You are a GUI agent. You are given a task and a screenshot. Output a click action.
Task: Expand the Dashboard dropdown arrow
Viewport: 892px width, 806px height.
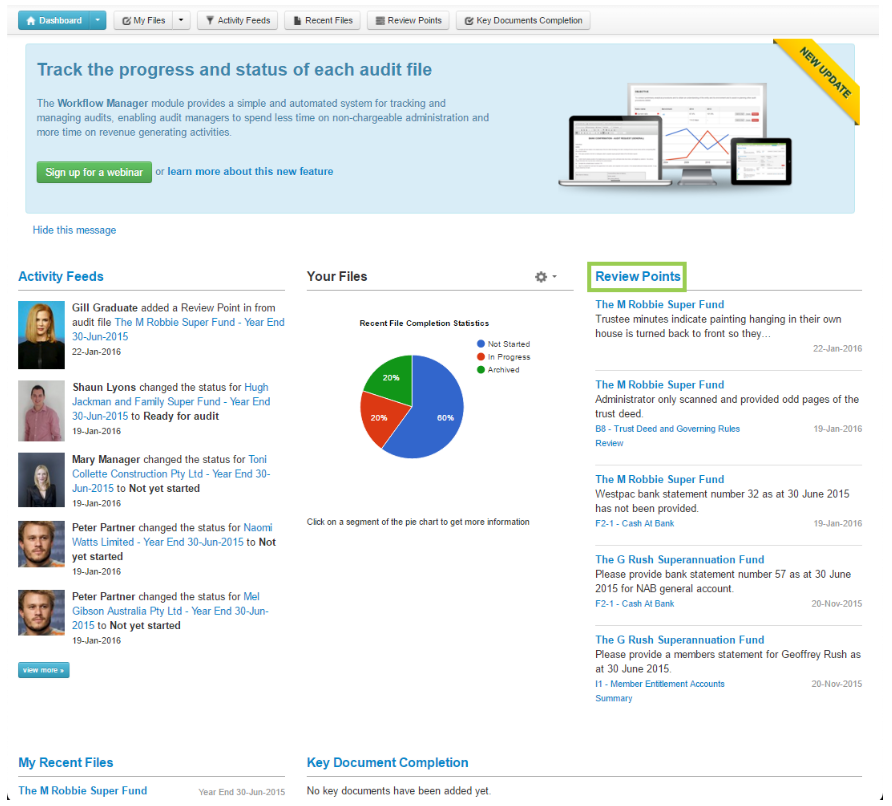(97, 20)
